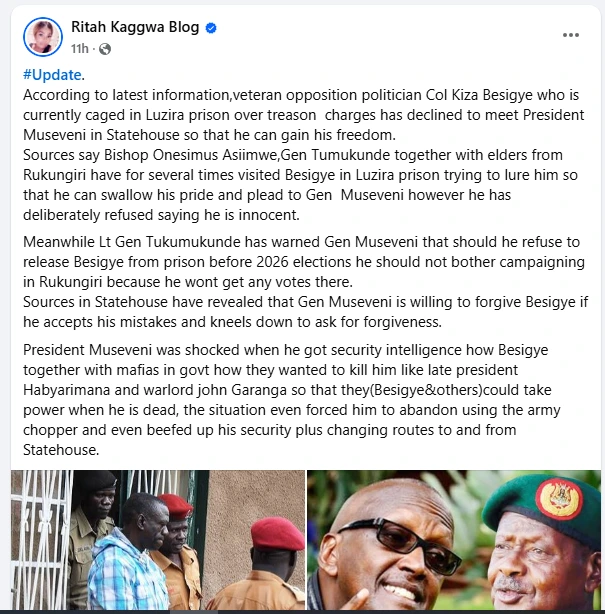Screen dimensions: 605x614
Task: Follow the #Update hashtag
Action: (x=52, y=75)
